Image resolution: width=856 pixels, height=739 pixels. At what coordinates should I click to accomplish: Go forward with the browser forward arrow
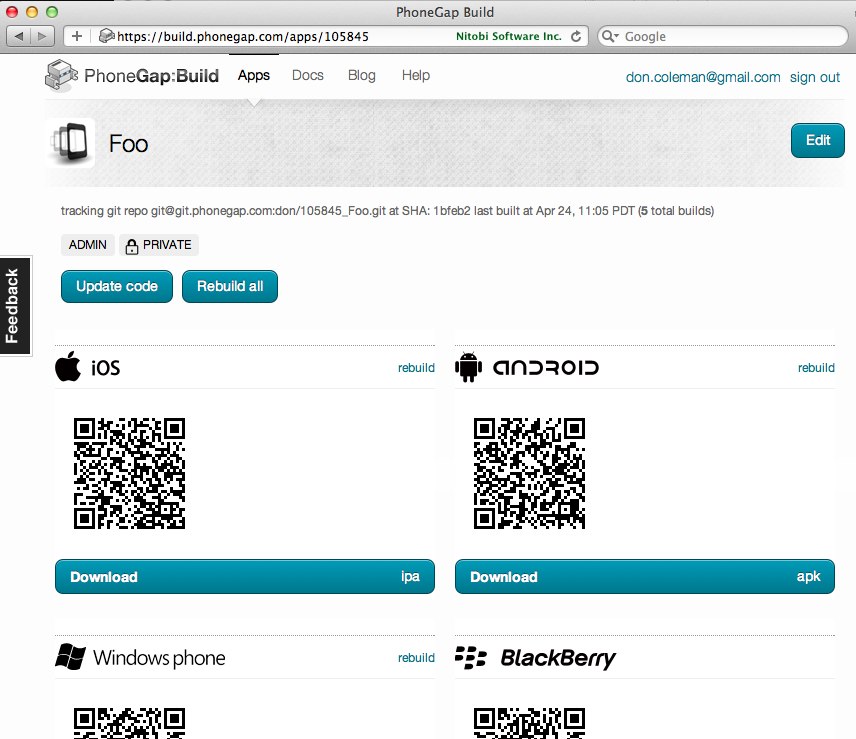click(42, 36)
